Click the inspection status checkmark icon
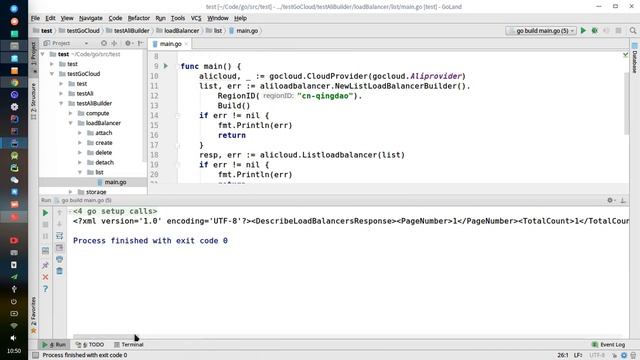The width and height of the screenshot is (640, 360). 625,54
